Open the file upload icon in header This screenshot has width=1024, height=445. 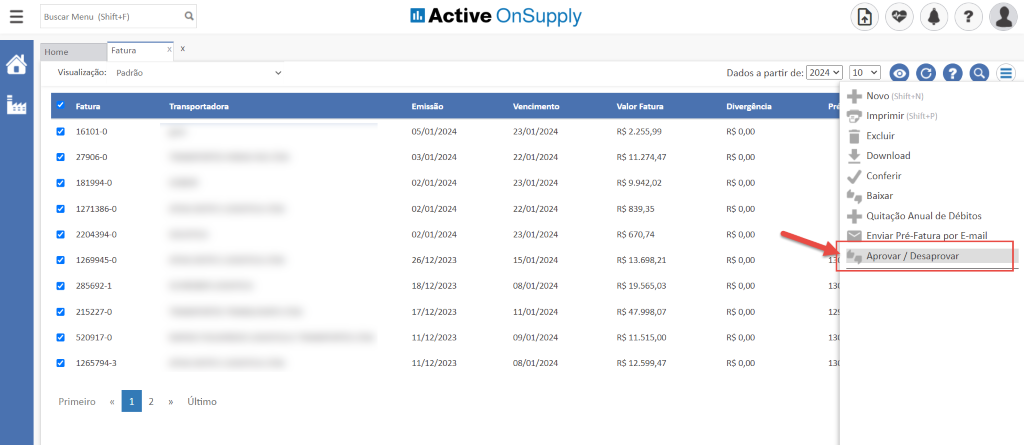[x=865, y=17]
